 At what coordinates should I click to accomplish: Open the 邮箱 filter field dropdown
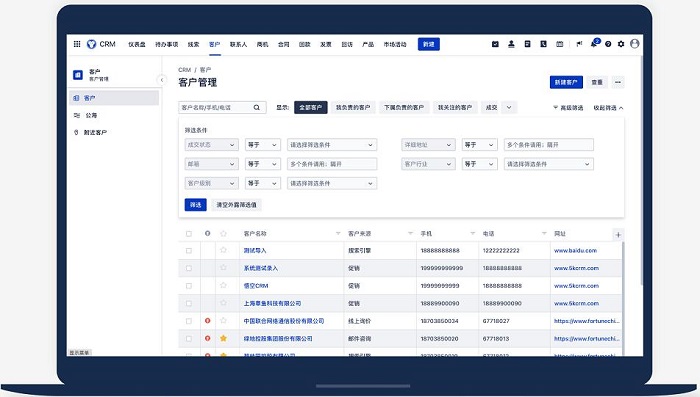(212, 164)
